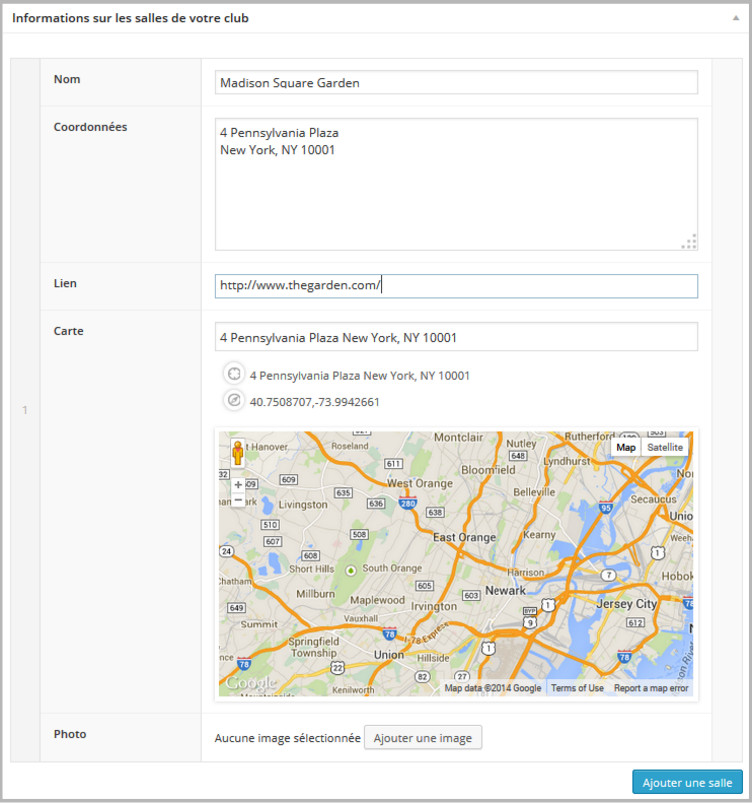Click the East Orange label on the map
Viewport: 752px width, 803px height.
pyautogui.click(x=464, y=537)
